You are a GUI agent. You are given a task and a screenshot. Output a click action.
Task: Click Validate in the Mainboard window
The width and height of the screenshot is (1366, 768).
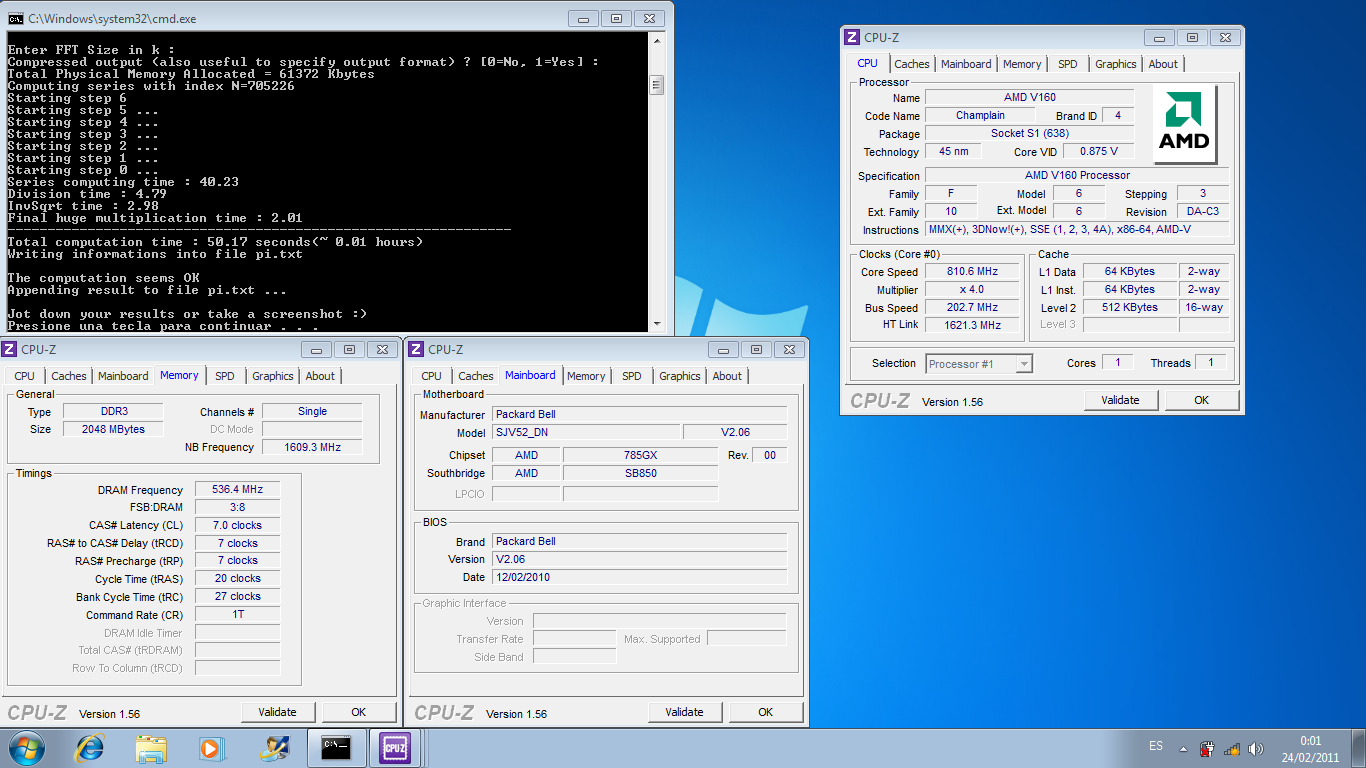[684, 712]
